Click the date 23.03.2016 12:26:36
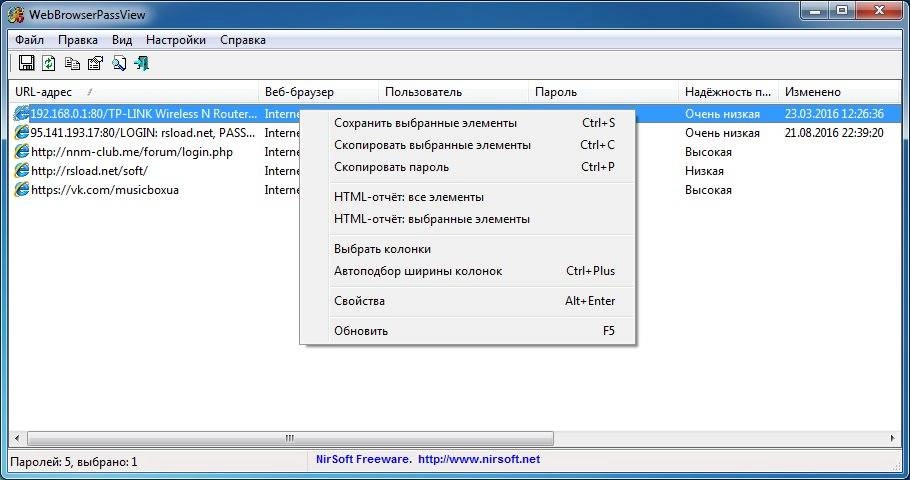 834,114
